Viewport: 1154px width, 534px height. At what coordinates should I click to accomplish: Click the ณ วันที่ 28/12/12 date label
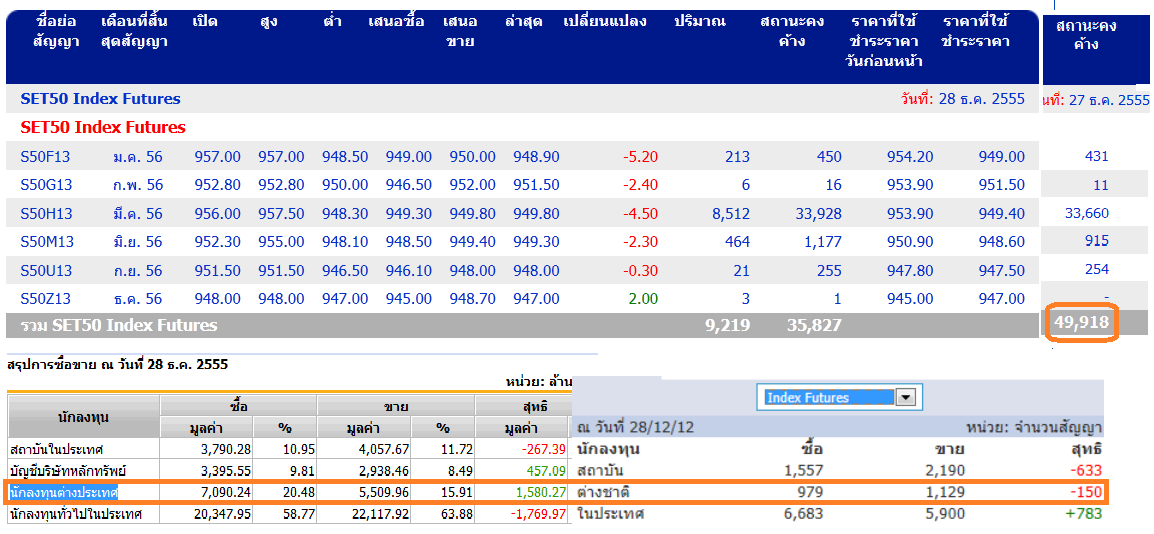click(635, 427)
